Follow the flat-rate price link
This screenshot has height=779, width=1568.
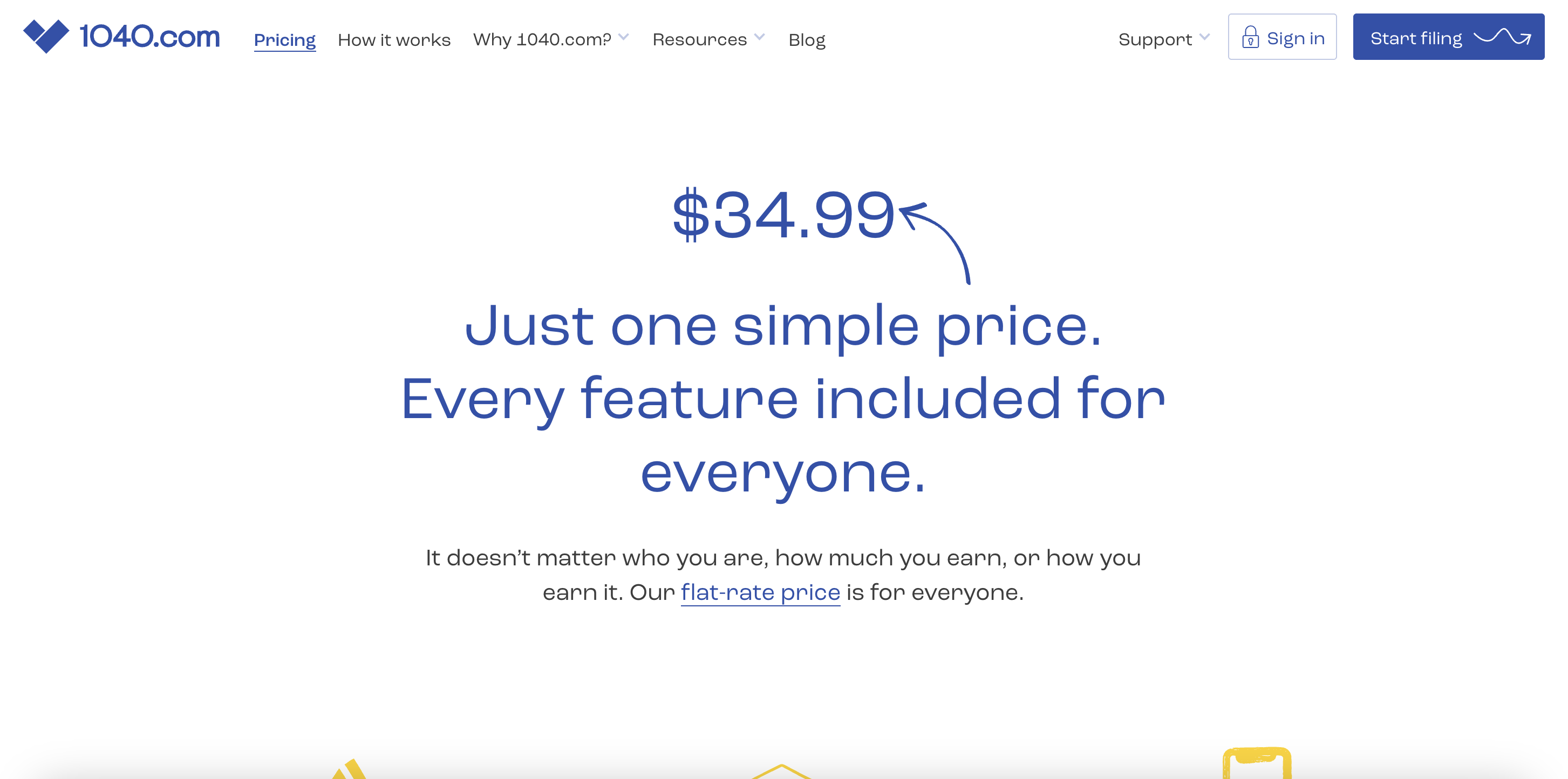tap(760, 592)
